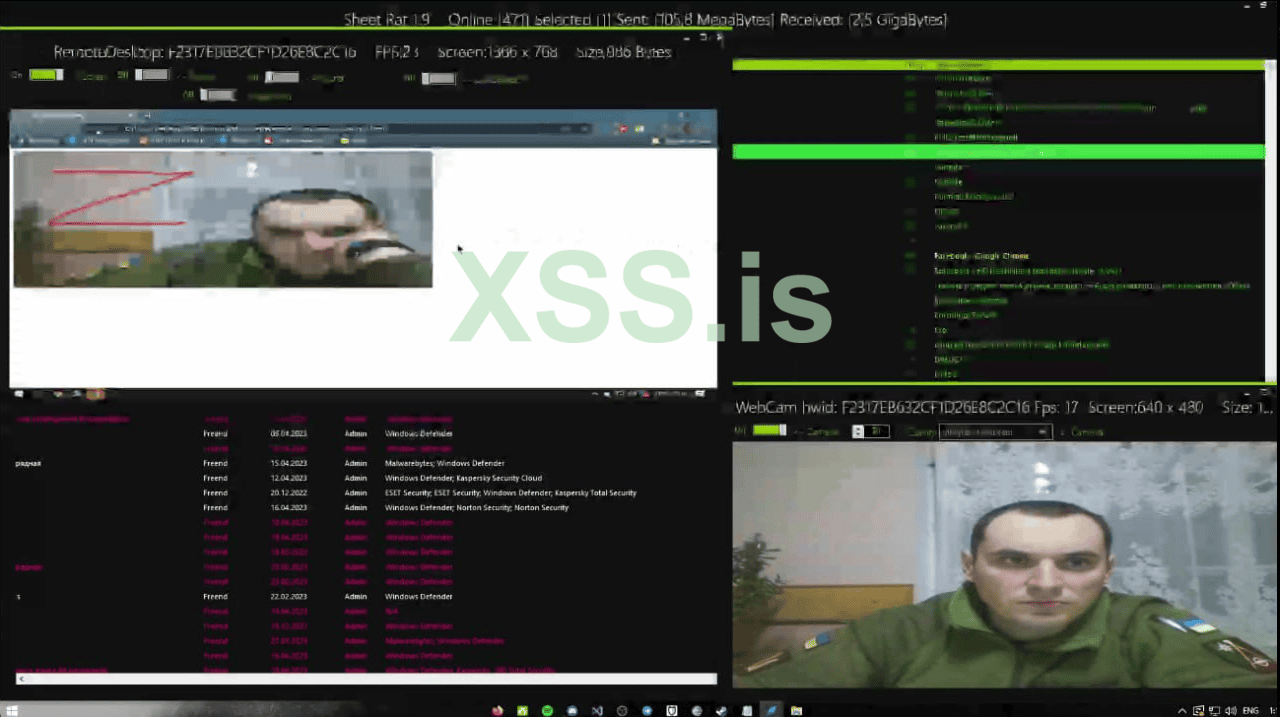Click the highlighted green row in right list

tap(998, 152)
